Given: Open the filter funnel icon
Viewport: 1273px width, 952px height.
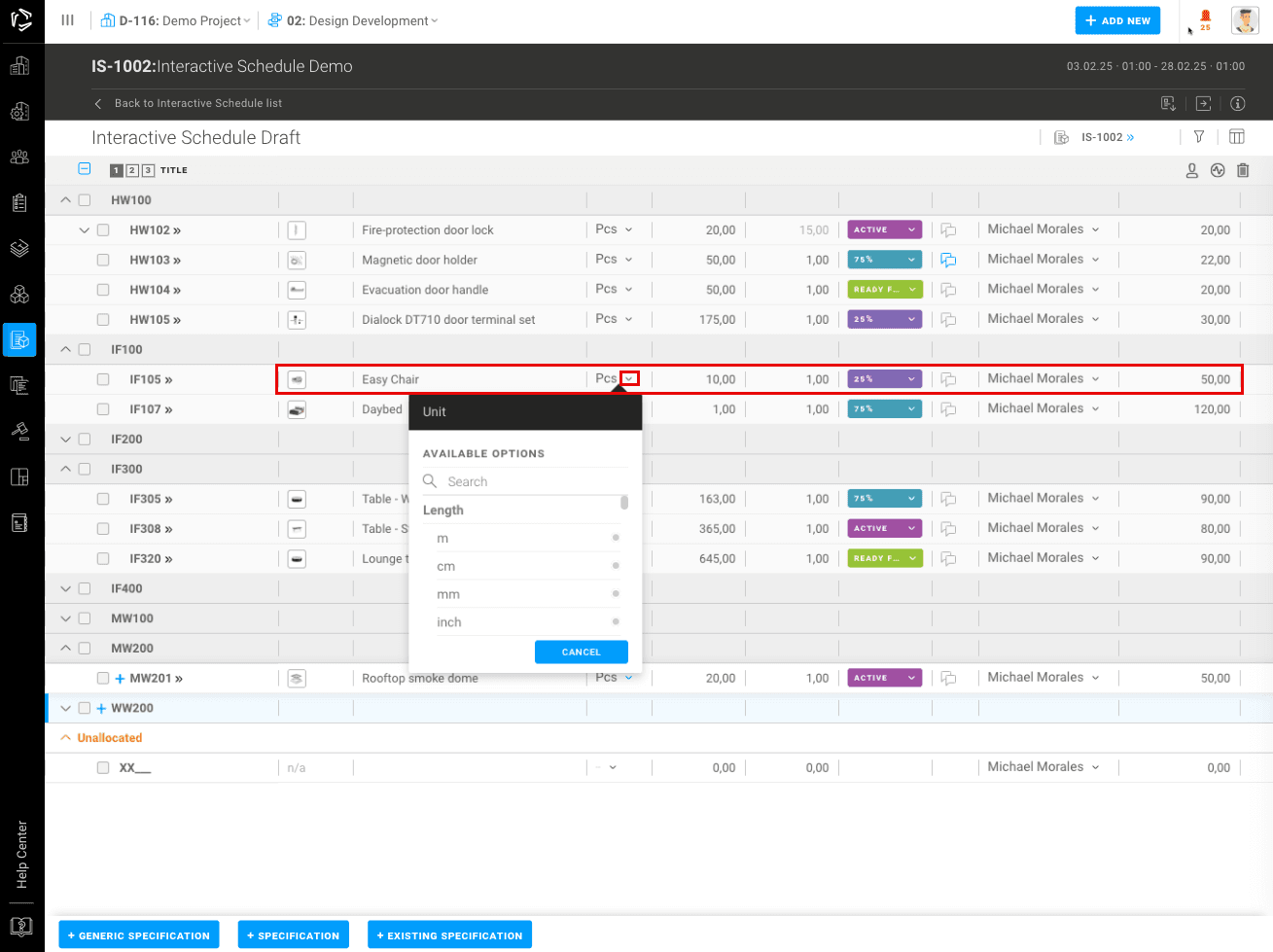Looking at the screenshot, I should [1199, 137].
